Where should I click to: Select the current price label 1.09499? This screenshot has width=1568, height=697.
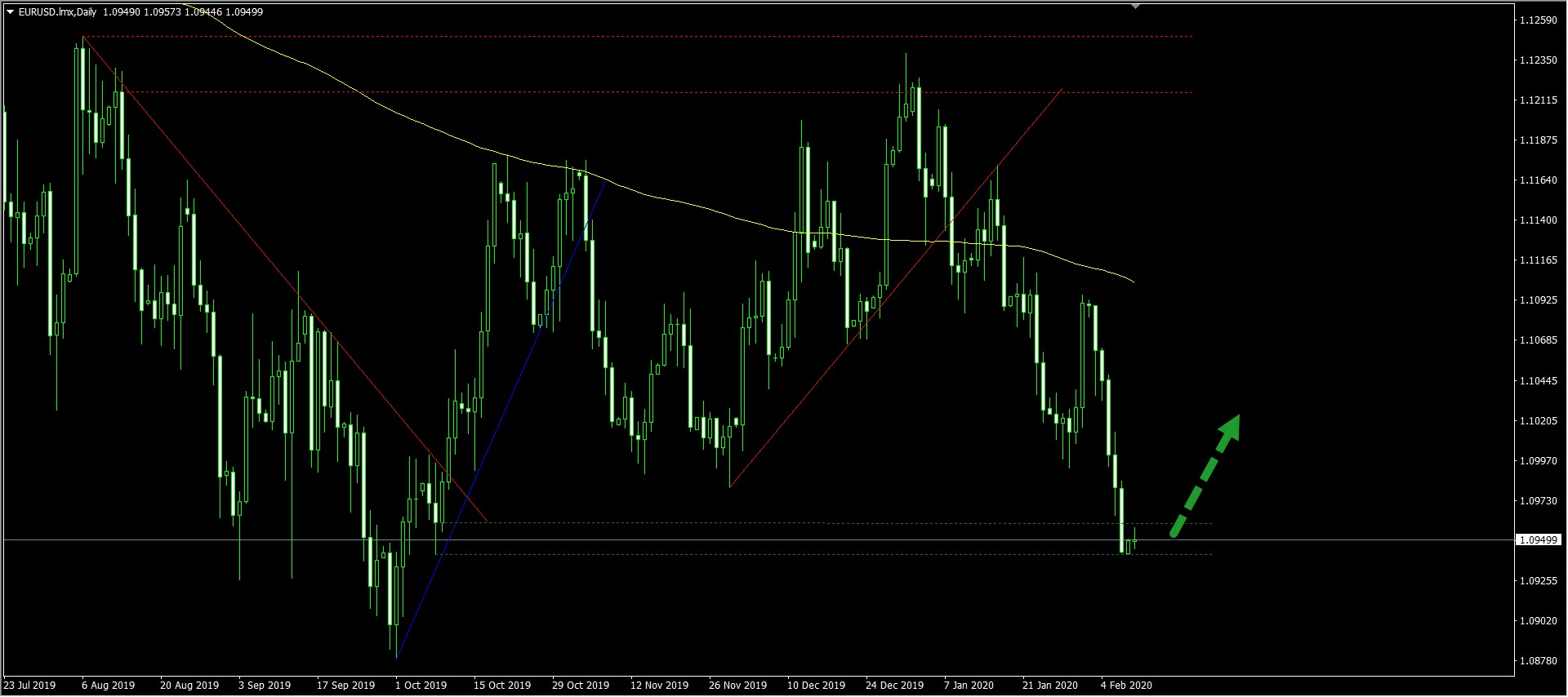1539,539
